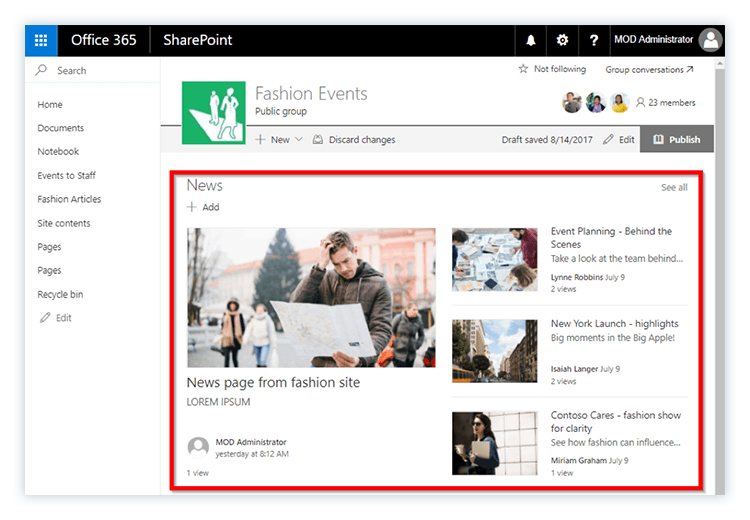Open MOD Administrator profile avatar in header

tap(710, 40)
